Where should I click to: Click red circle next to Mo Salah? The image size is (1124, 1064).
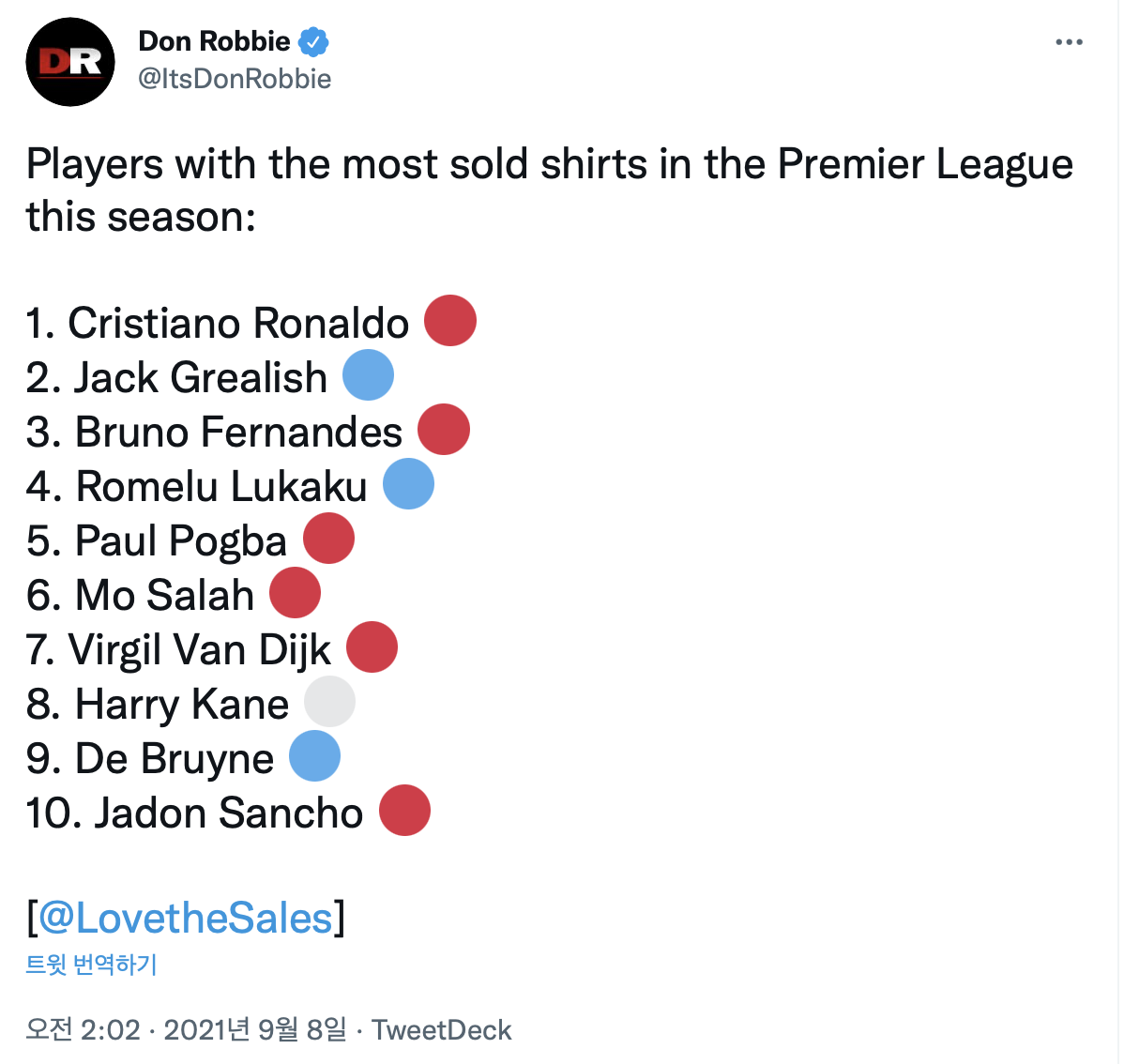click(296, 593)
